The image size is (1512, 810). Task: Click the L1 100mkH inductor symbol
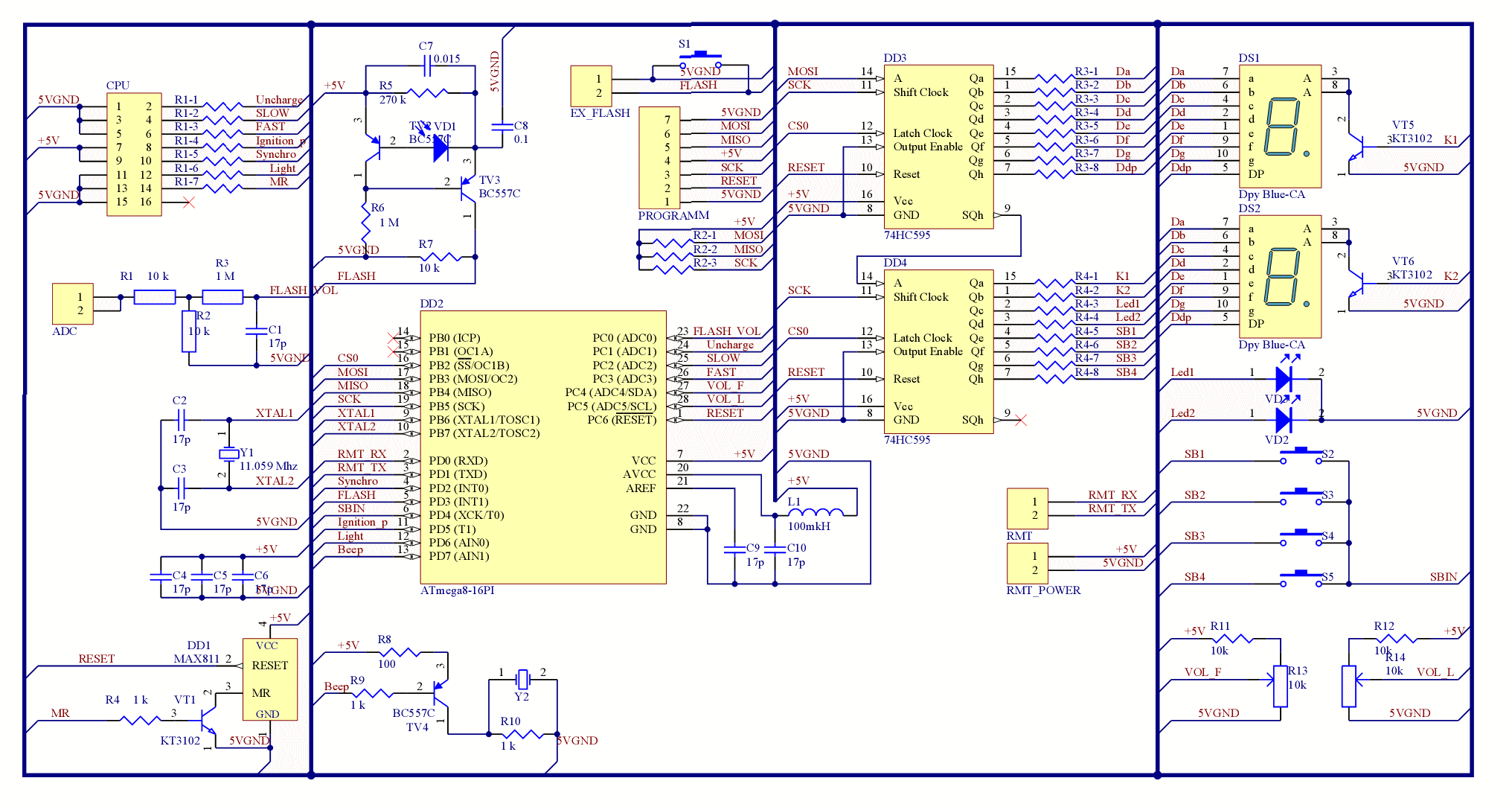click(816, 511)
